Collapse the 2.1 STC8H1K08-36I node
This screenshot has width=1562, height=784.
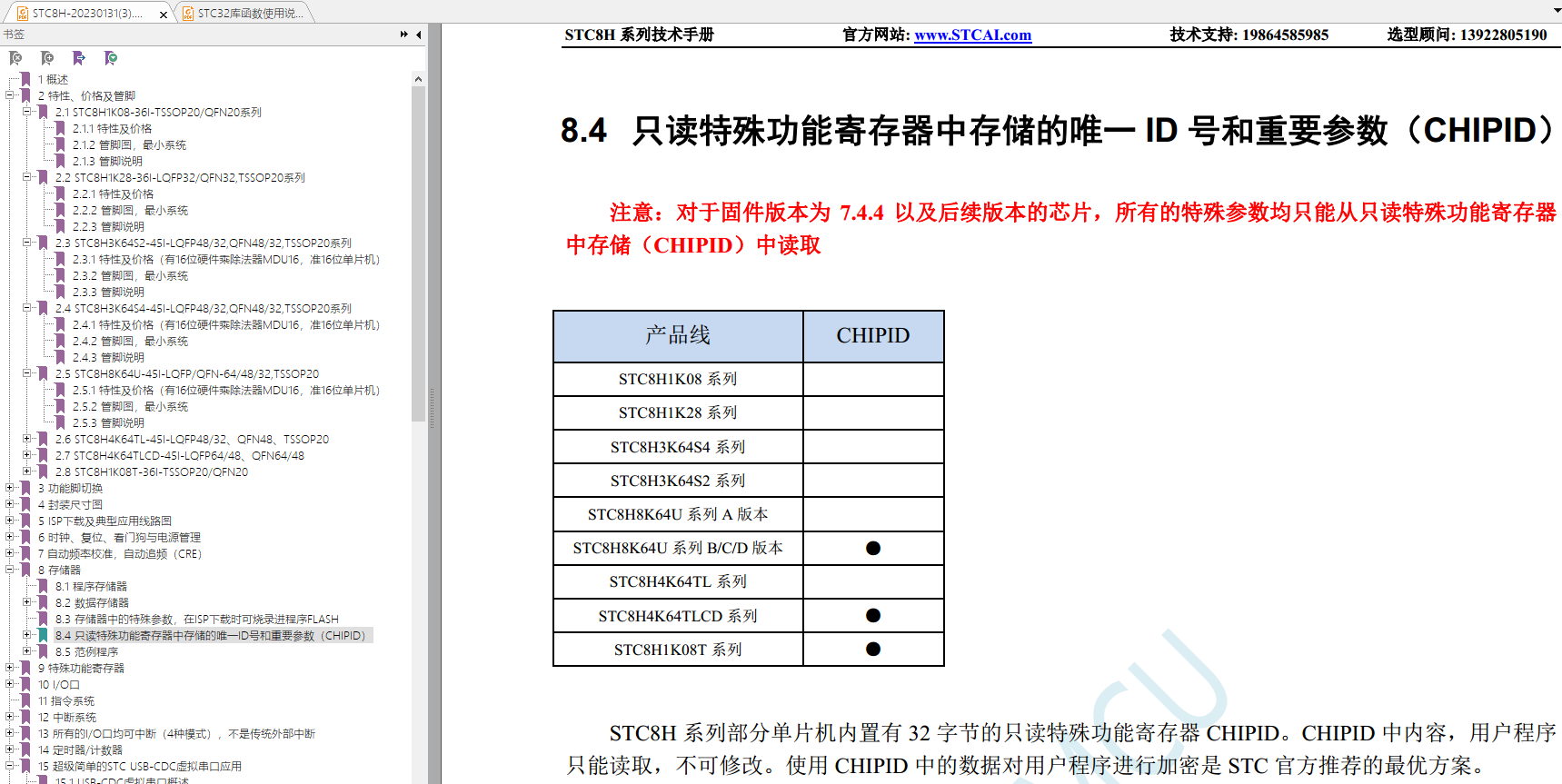click(27, 112)
